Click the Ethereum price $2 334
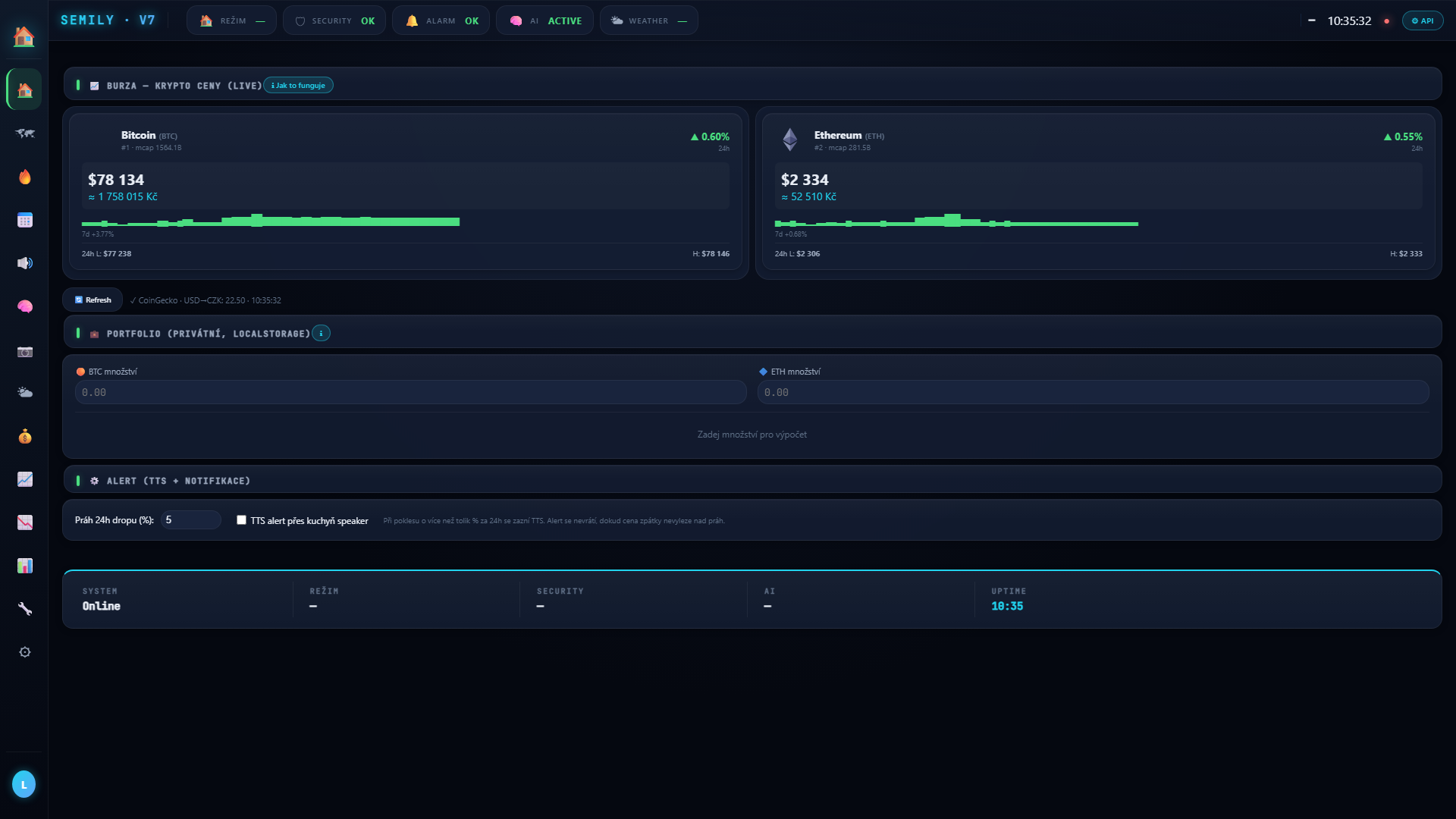The height and width of the screenshot is (819, 1456). tap(805, 180)
